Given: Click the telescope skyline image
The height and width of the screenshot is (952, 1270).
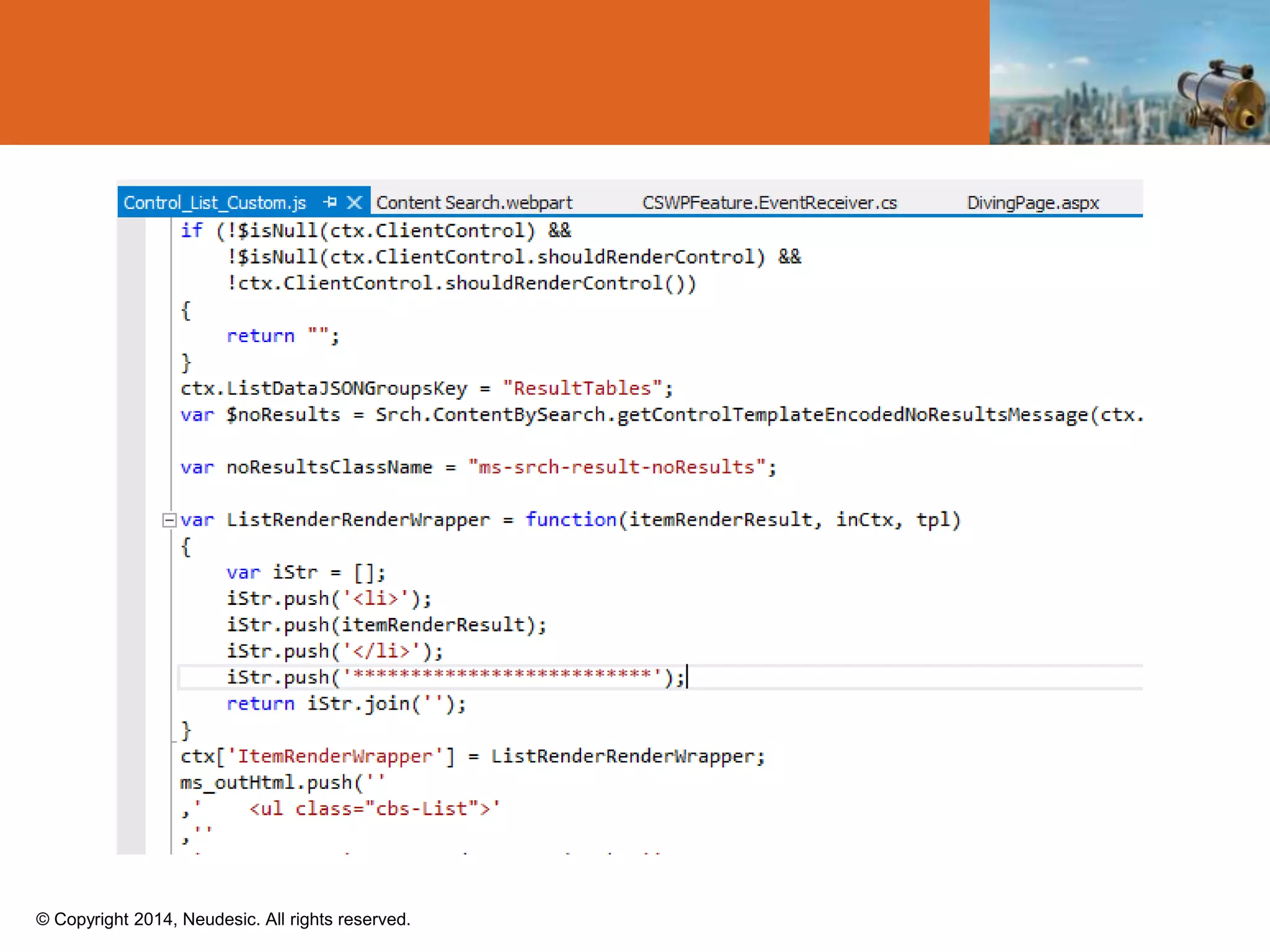Looking at the screenshot, I should (x=1129, y=73).
